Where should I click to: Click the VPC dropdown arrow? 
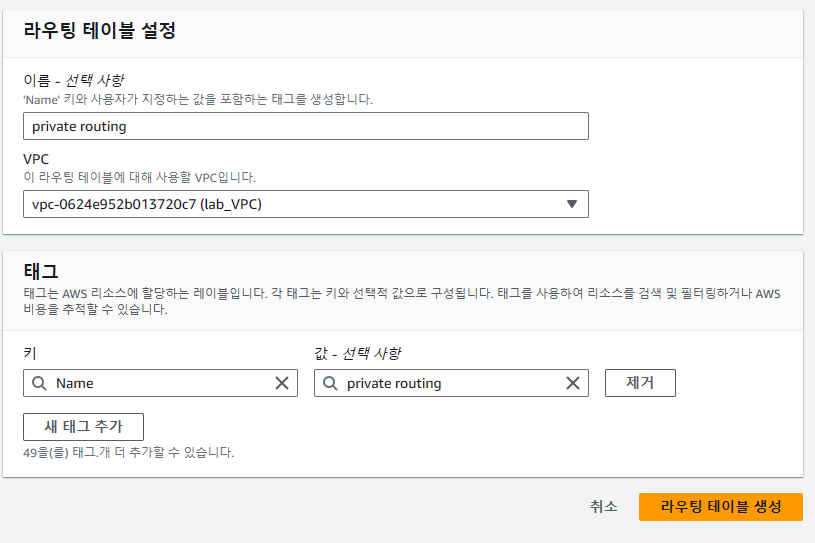(x=572, y=204)
